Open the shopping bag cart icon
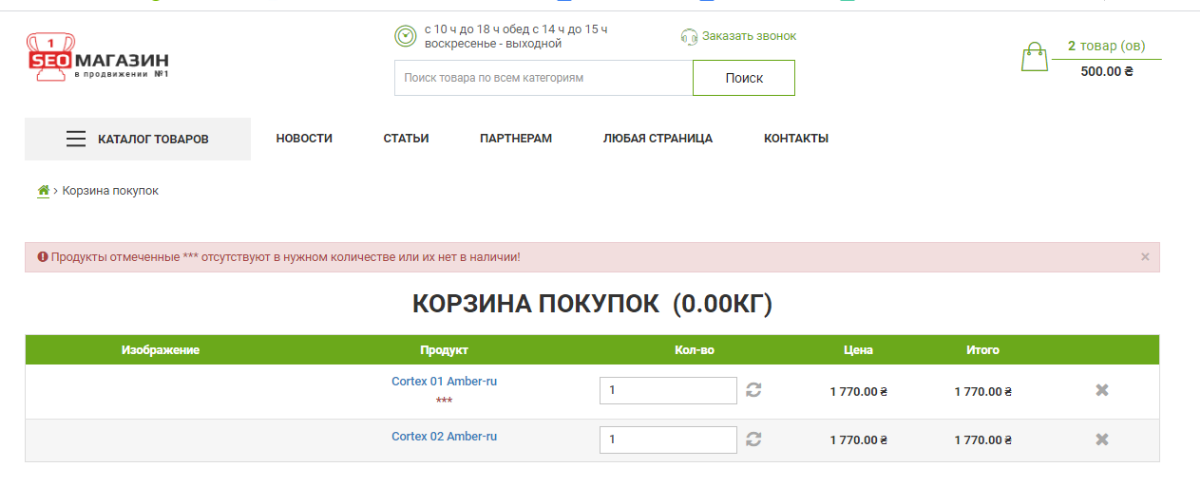Image resolution: width=1200 pixels, height=504 pixels. [x=1034, y=57]
